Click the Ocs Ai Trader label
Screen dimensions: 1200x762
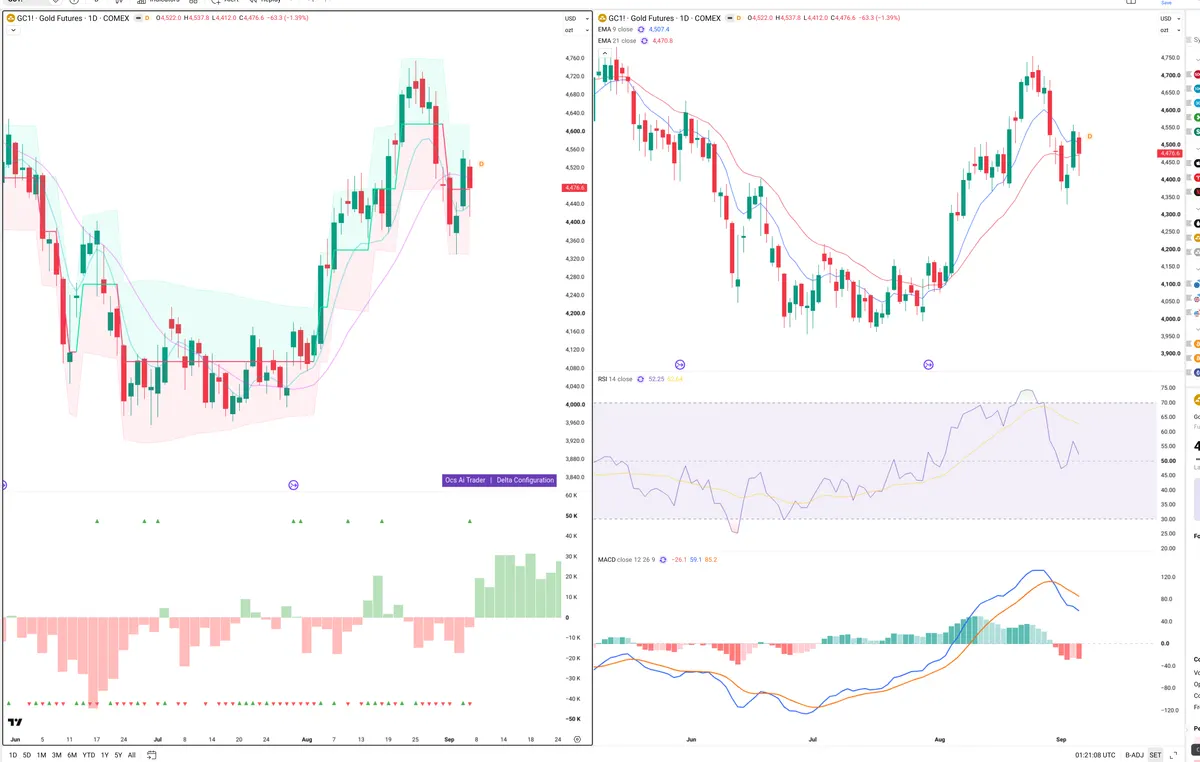pos(466,480)
